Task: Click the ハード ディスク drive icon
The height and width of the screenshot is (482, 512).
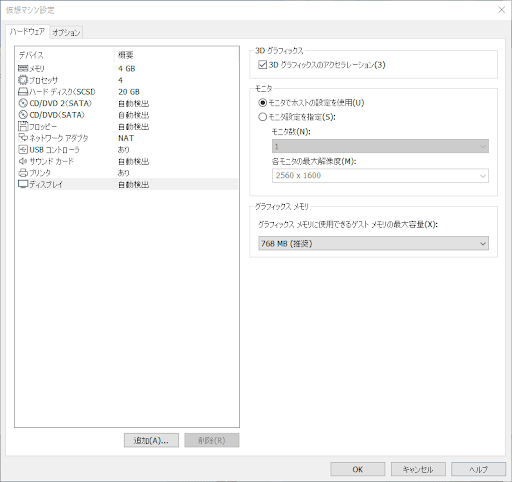Action: [23, 92]
